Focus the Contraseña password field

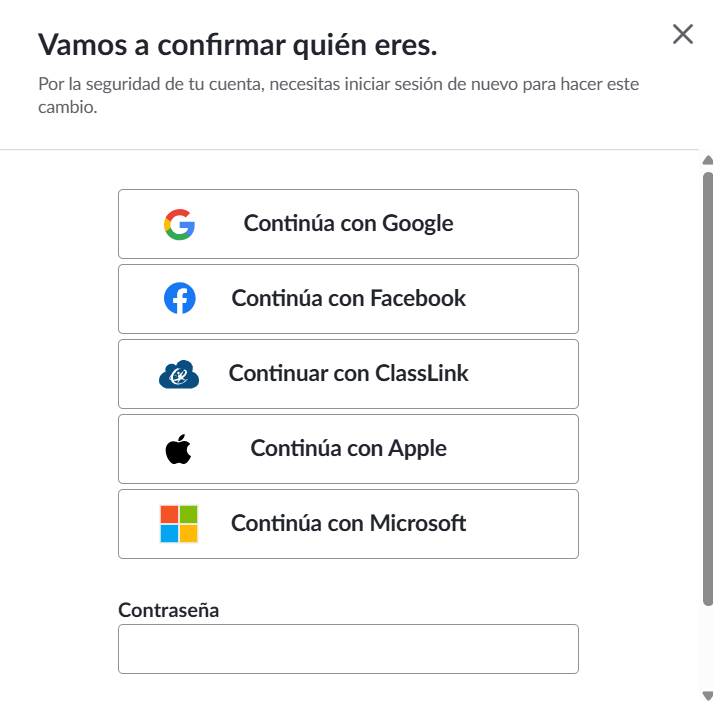click(x=348, y=649)
